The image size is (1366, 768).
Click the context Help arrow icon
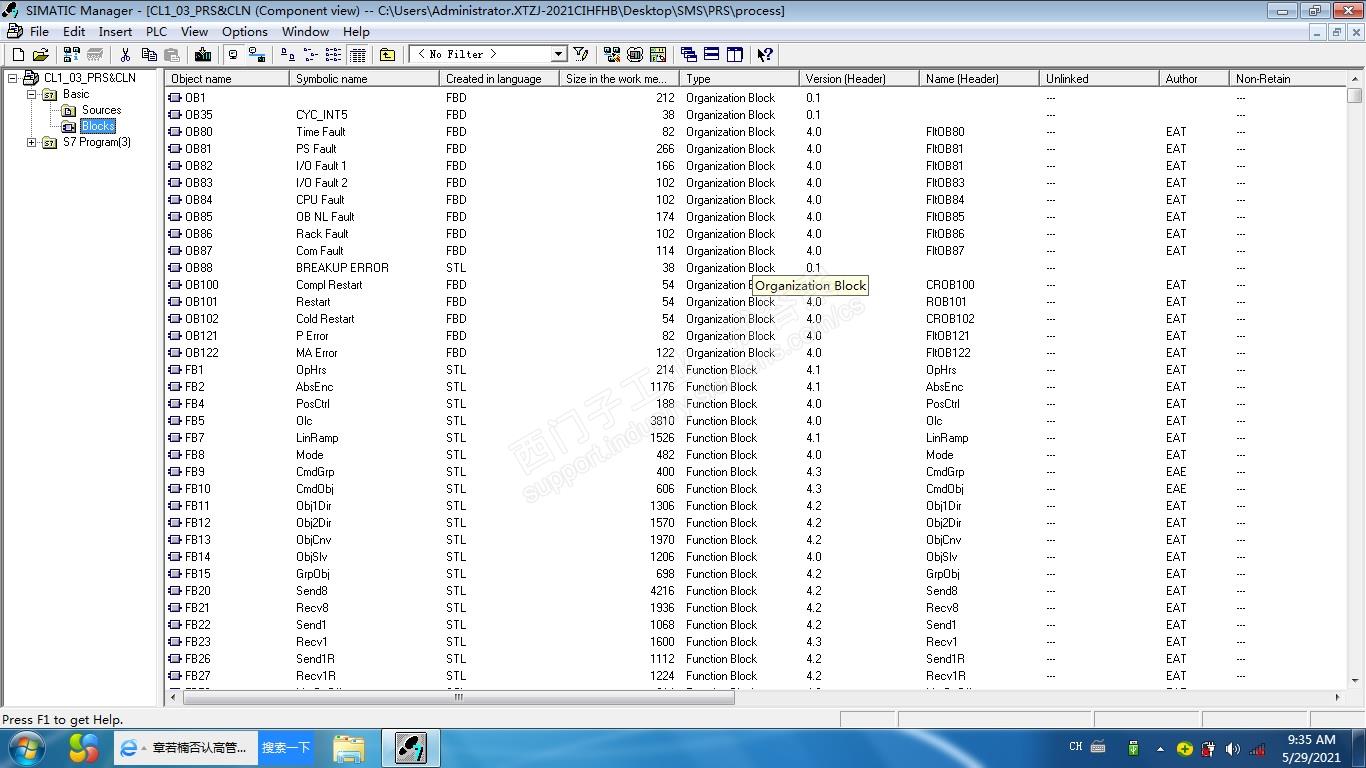pos(765,55)
